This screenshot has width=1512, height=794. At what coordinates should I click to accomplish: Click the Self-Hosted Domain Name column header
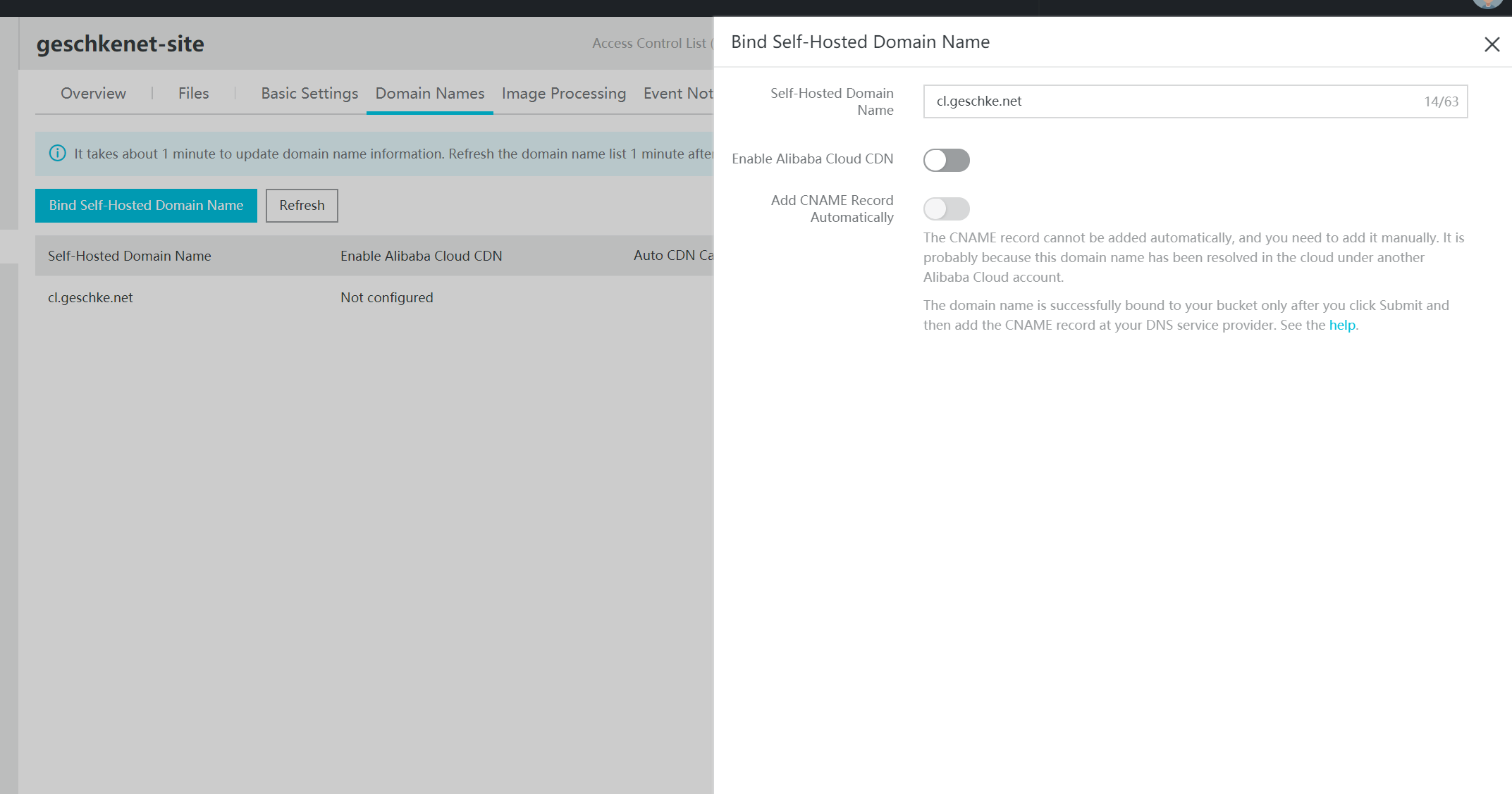pos(130,256)
